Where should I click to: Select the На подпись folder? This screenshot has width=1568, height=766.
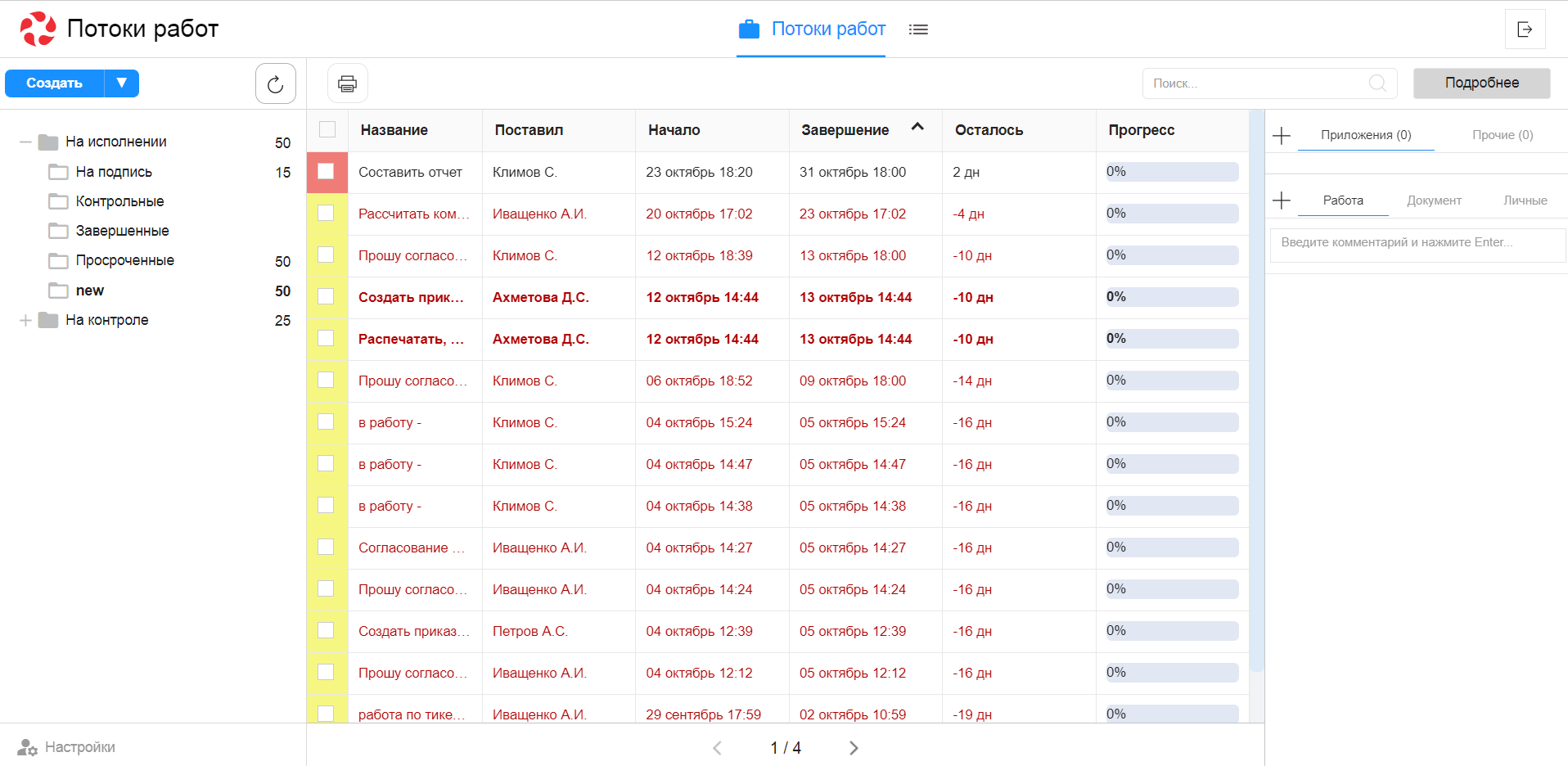tap(114, 172)
